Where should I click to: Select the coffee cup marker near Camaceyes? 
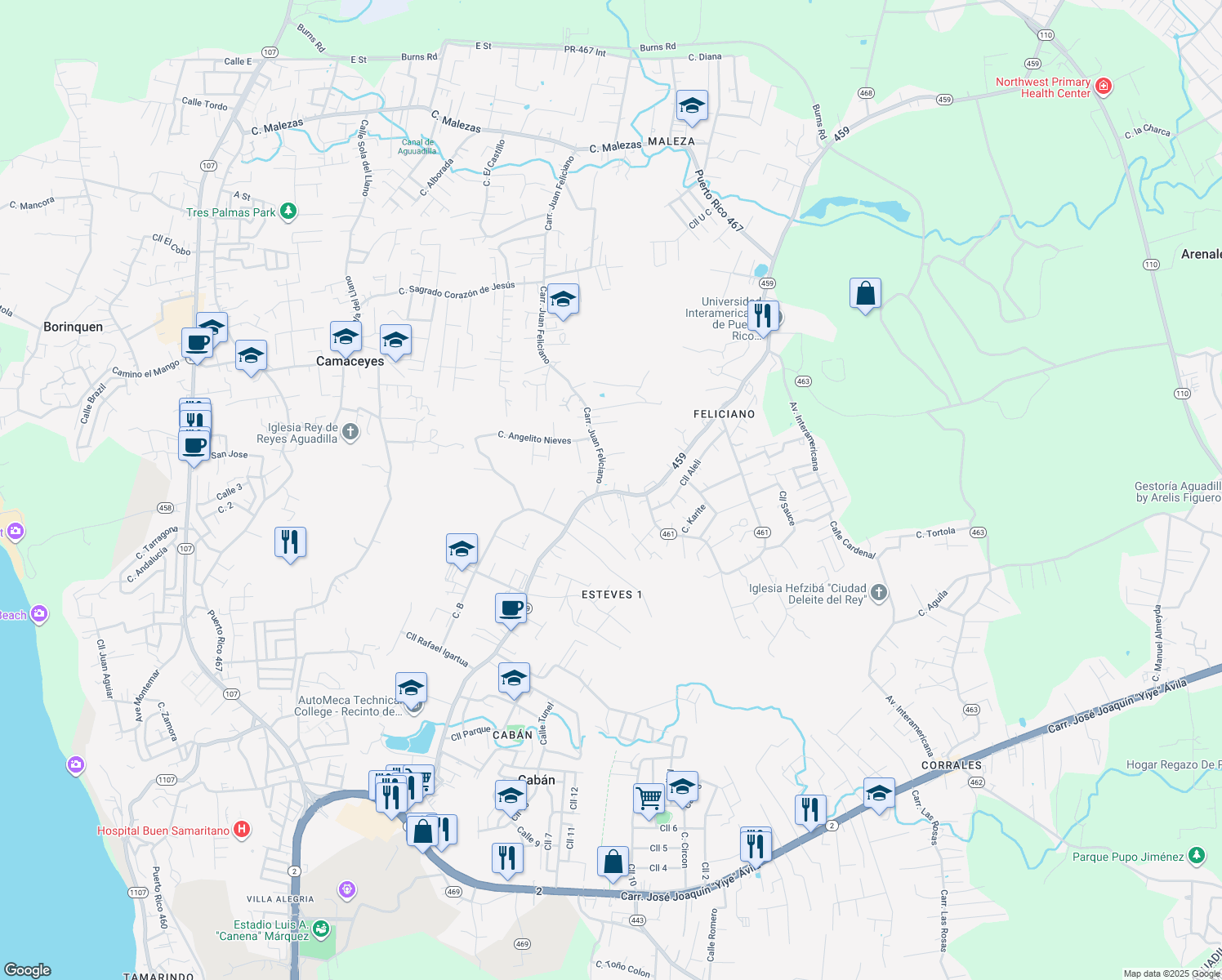pos(196,343)
